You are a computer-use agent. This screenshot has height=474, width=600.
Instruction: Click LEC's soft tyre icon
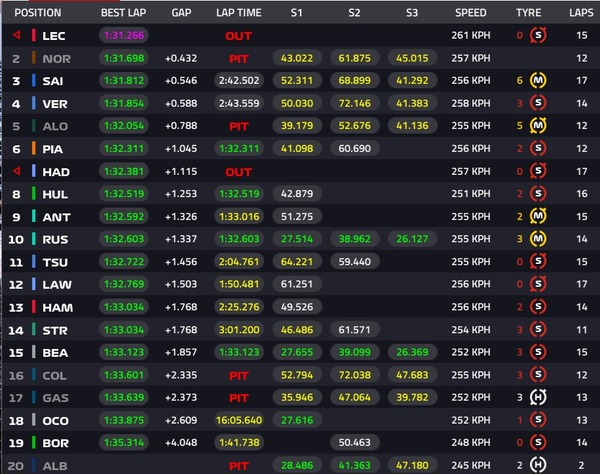[538, 35]
